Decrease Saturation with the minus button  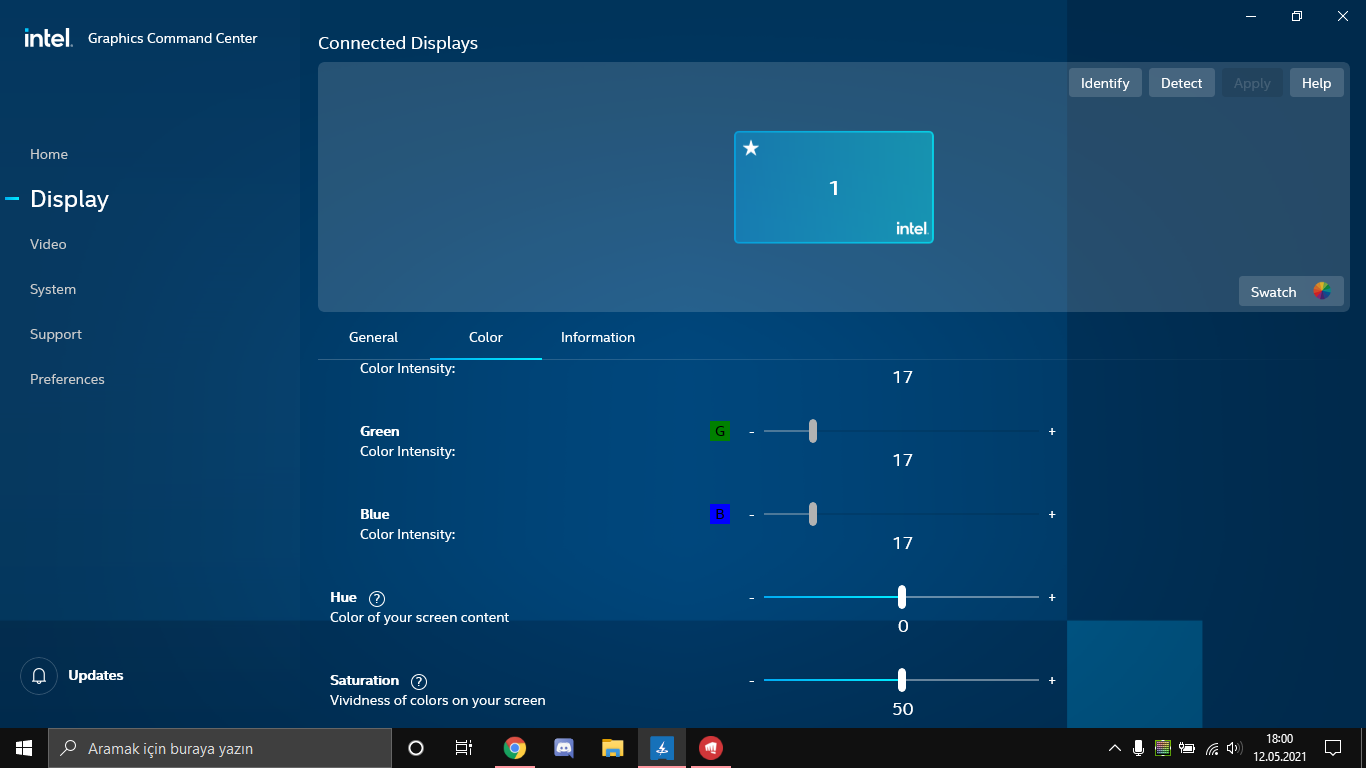click(x=752, y=680)
